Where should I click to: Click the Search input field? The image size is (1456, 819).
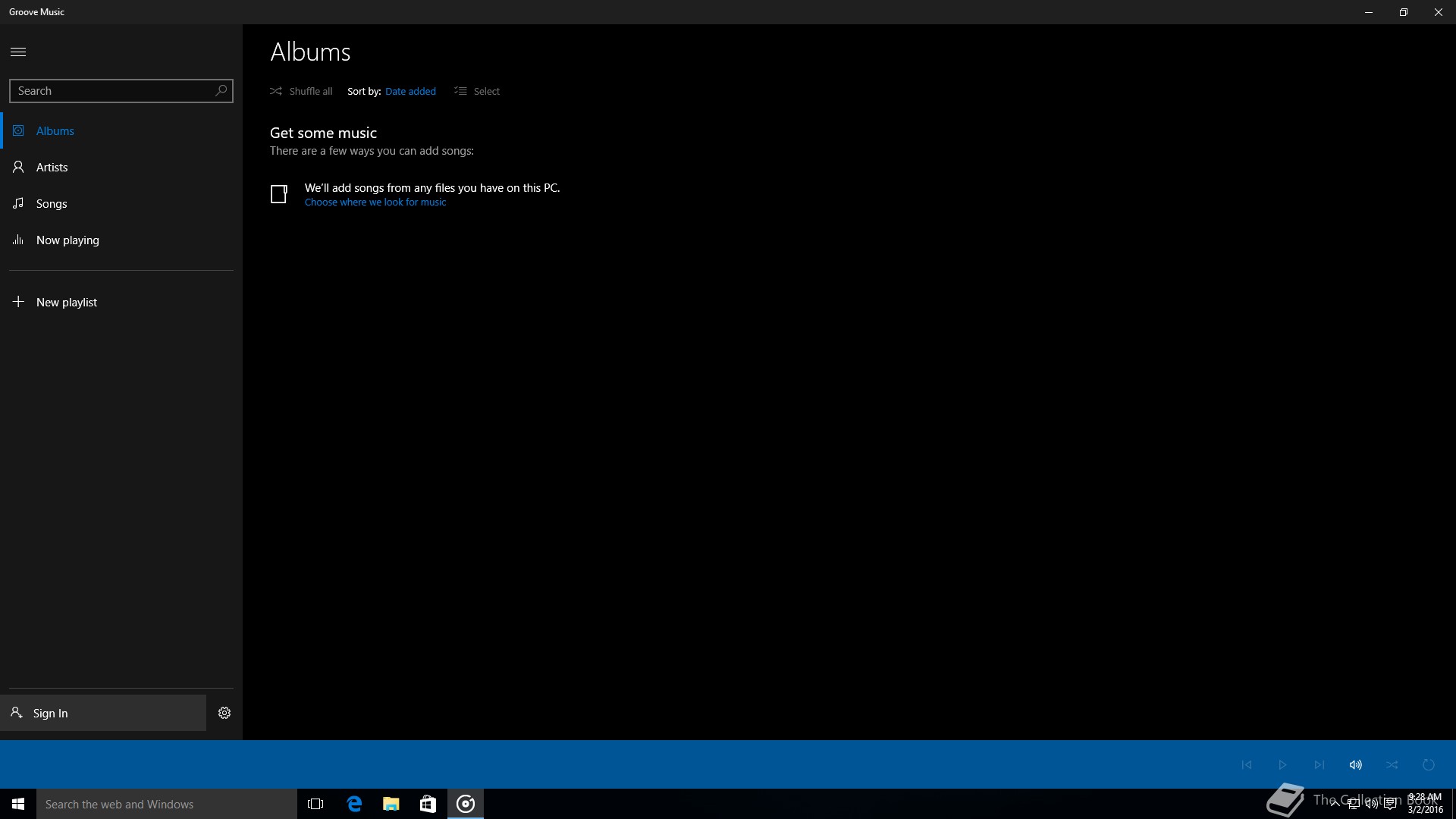click(x=110, y=90)
